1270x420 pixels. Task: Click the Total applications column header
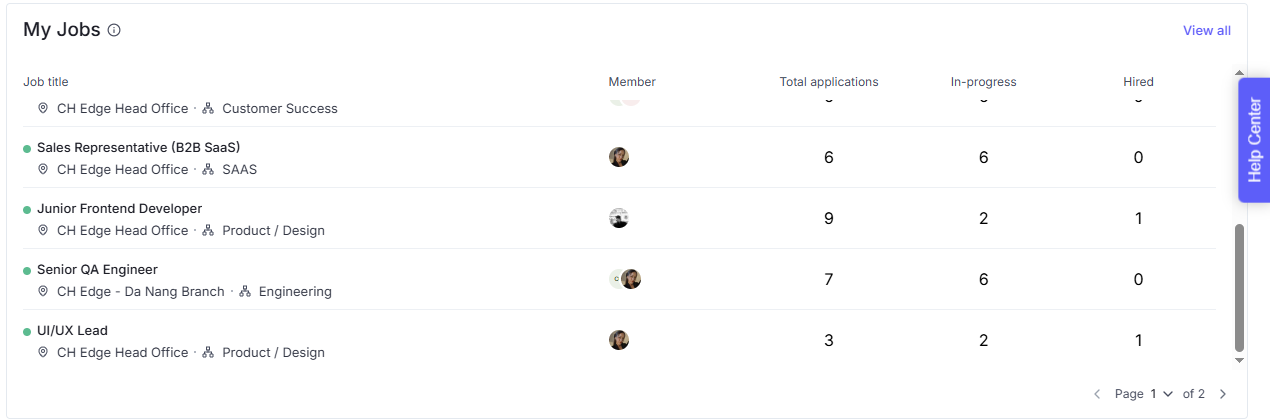click(828, 82)
